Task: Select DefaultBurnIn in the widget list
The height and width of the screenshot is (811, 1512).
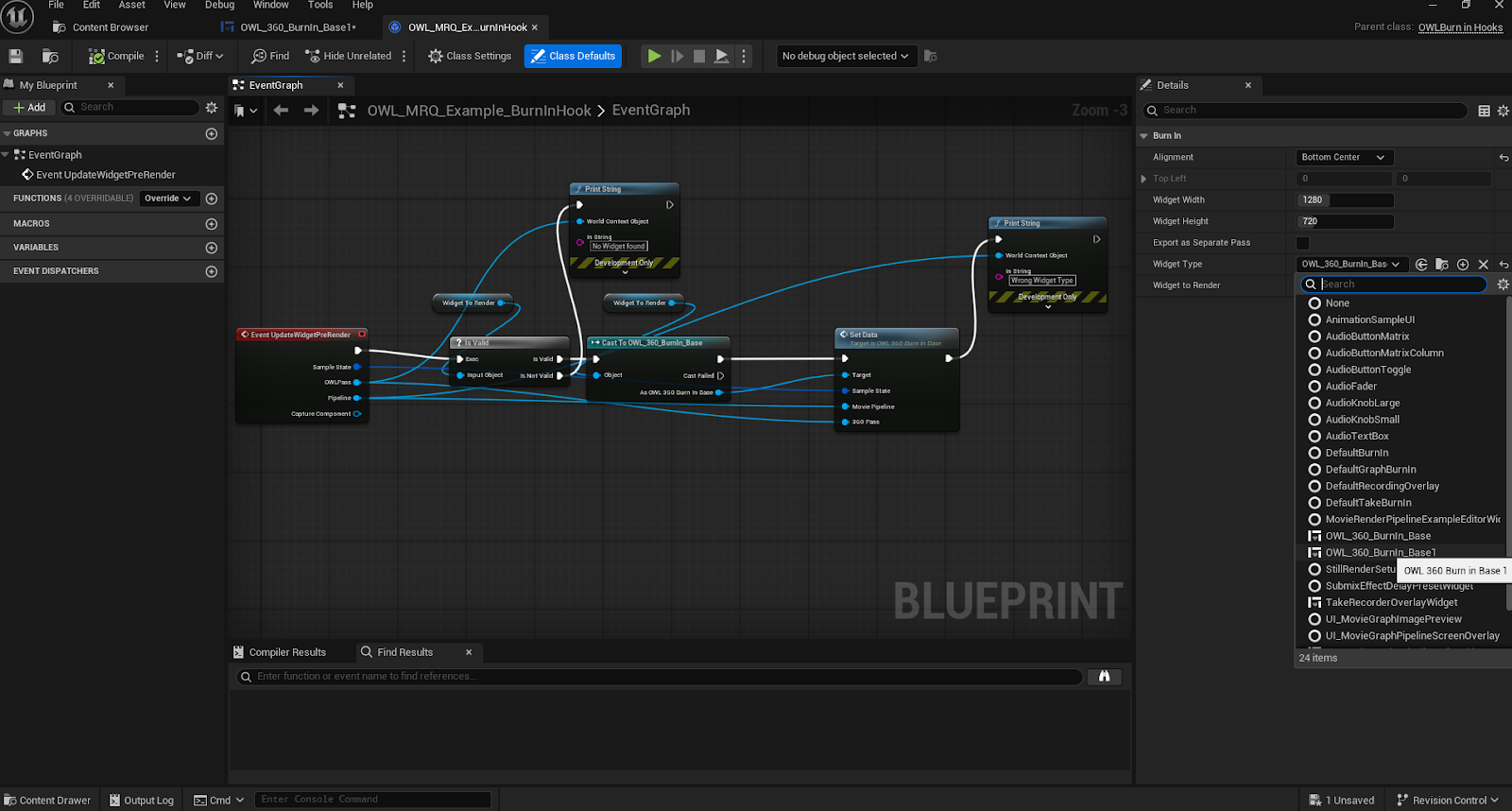Action: click(1356, 453)
